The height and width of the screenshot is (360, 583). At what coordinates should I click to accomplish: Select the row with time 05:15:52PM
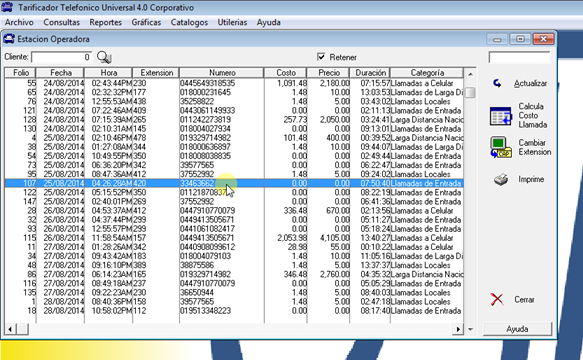234,192
